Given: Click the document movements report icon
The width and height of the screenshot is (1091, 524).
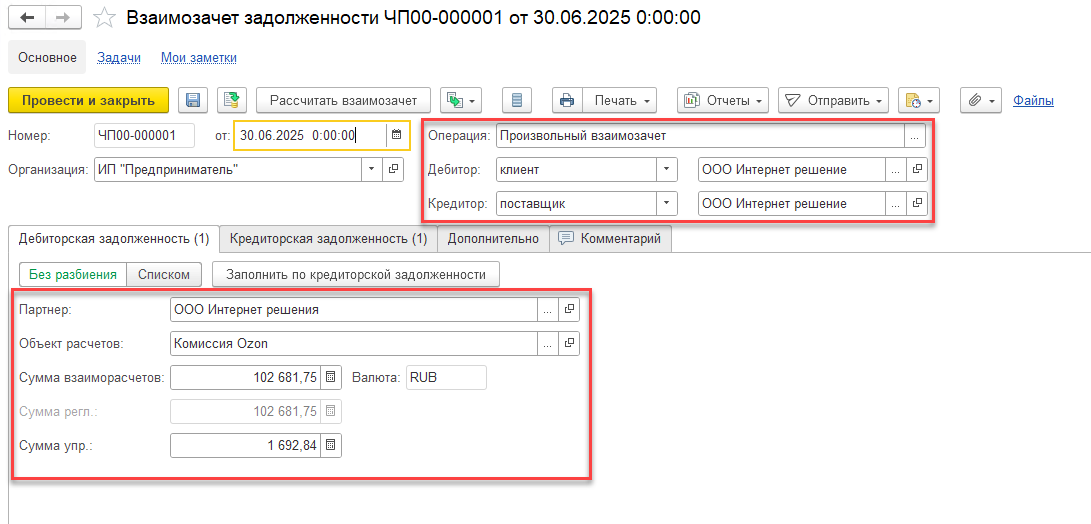Looking at the screenshot, I should pyautogui.click(x=517, y=100).
